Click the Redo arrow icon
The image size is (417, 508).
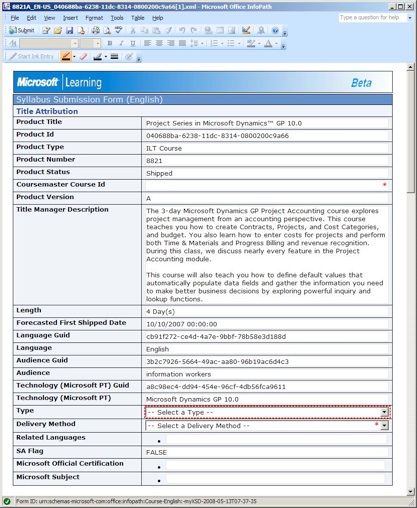(194, 31)
